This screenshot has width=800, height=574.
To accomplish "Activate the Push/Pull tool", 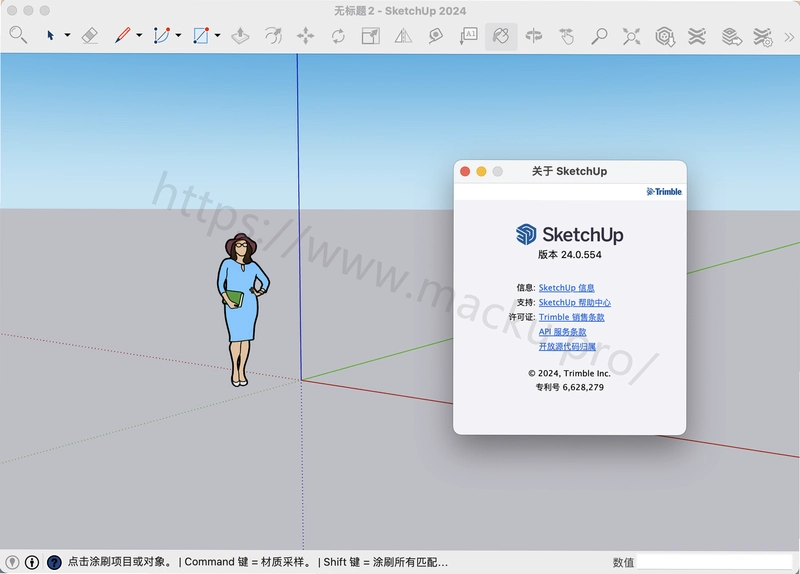I will point(240,36).
